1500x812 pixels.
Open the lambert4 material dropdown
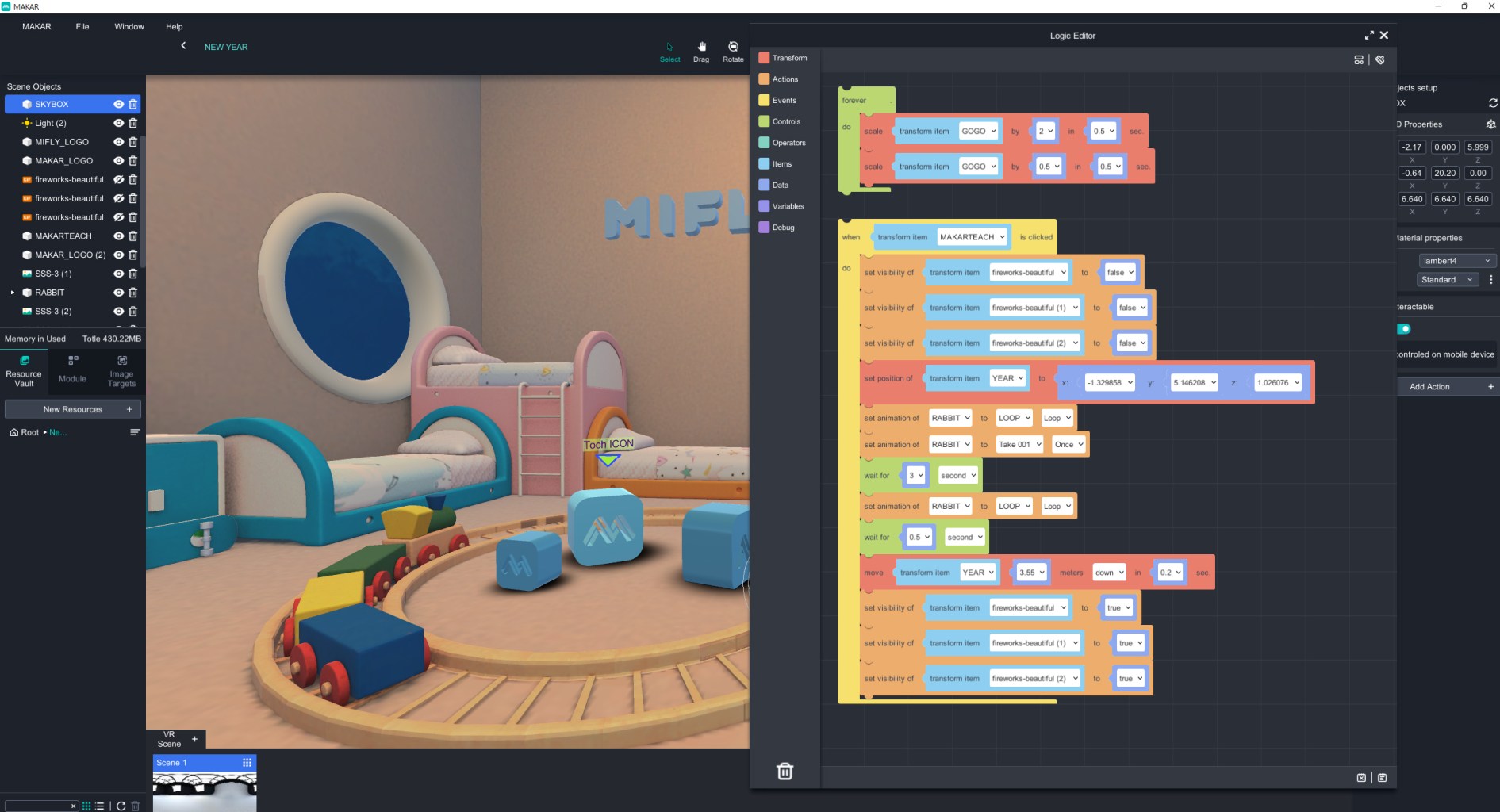coord(1456,261)
